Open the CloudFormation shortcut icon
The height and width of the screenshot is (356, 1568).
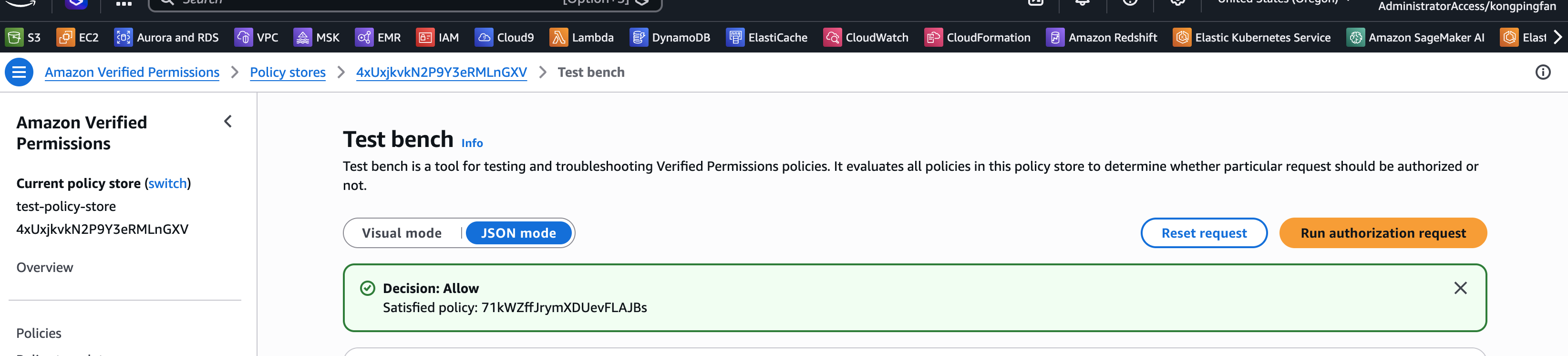click(x=932, y=37)
